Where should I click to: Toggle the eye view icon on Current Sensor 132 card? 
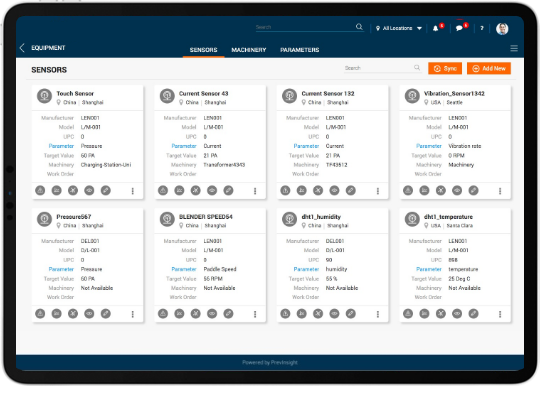click(334, 190)
